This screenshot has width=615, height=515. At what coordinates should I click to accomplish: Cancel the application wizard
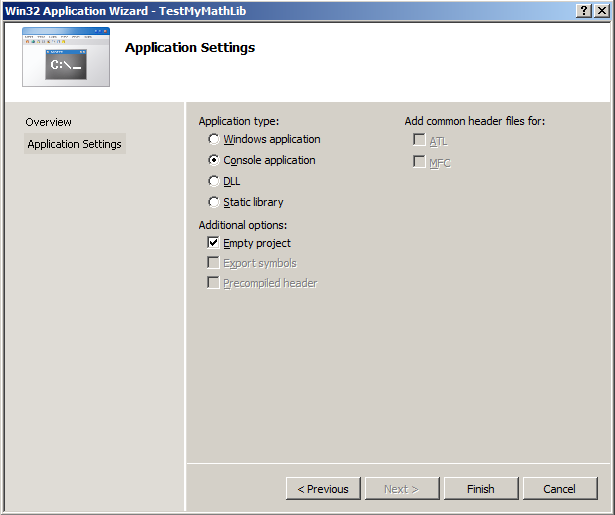pyautogui.click(x=559, y=489)
